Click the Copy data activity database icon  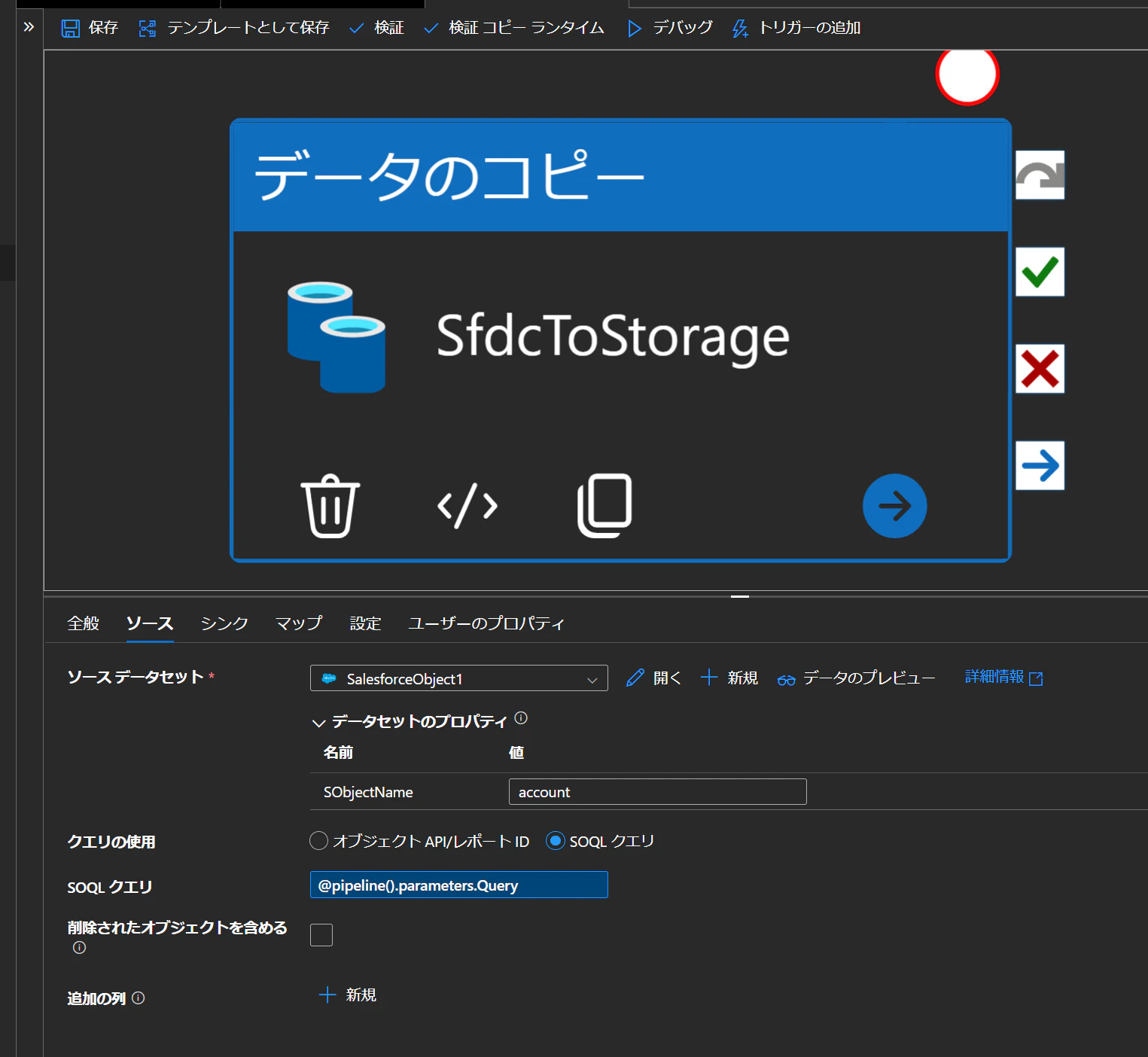point(336,337)
